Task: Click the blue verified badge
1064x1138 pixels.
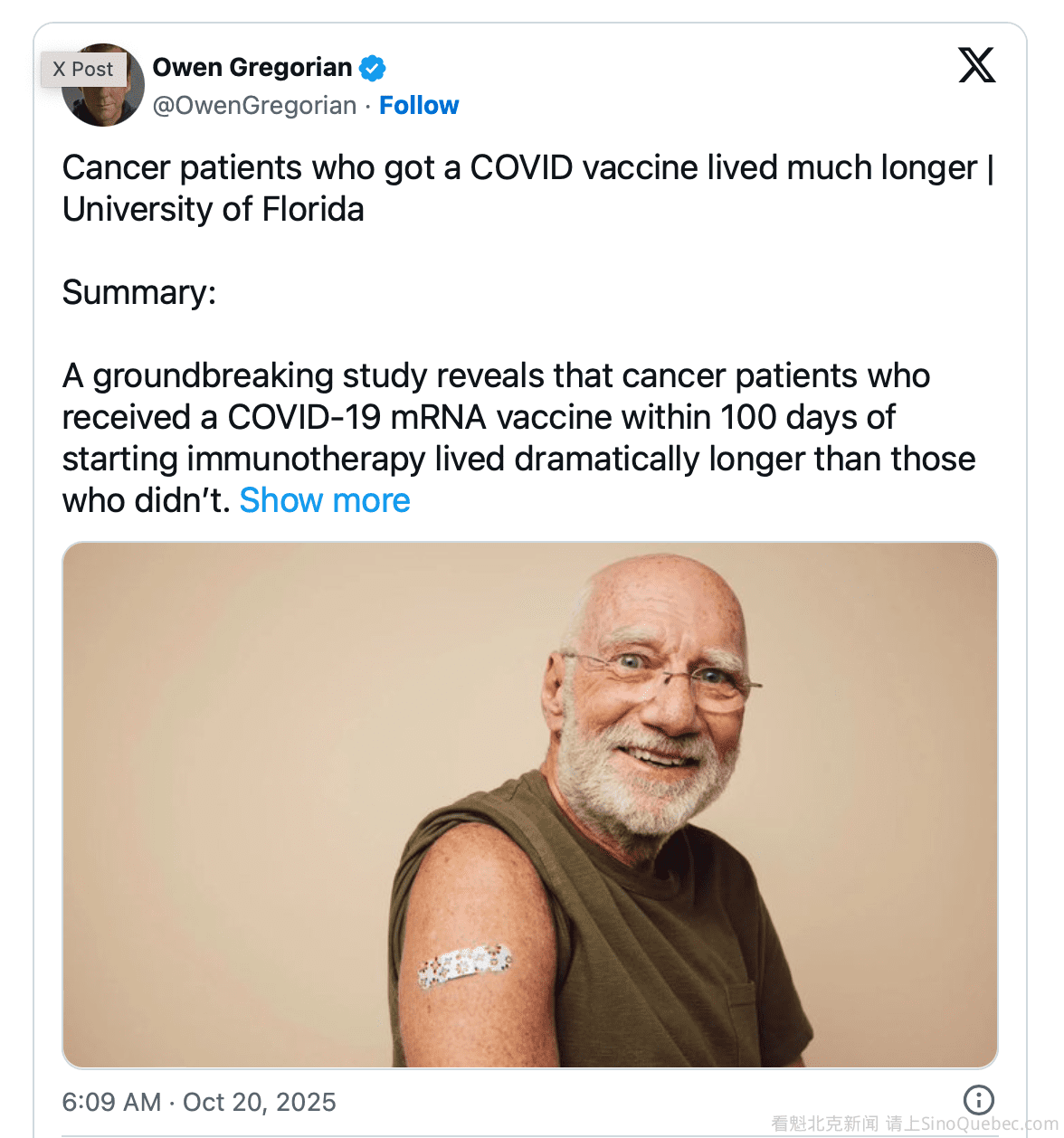Action: pyautogui.click(x=372, y=68)
